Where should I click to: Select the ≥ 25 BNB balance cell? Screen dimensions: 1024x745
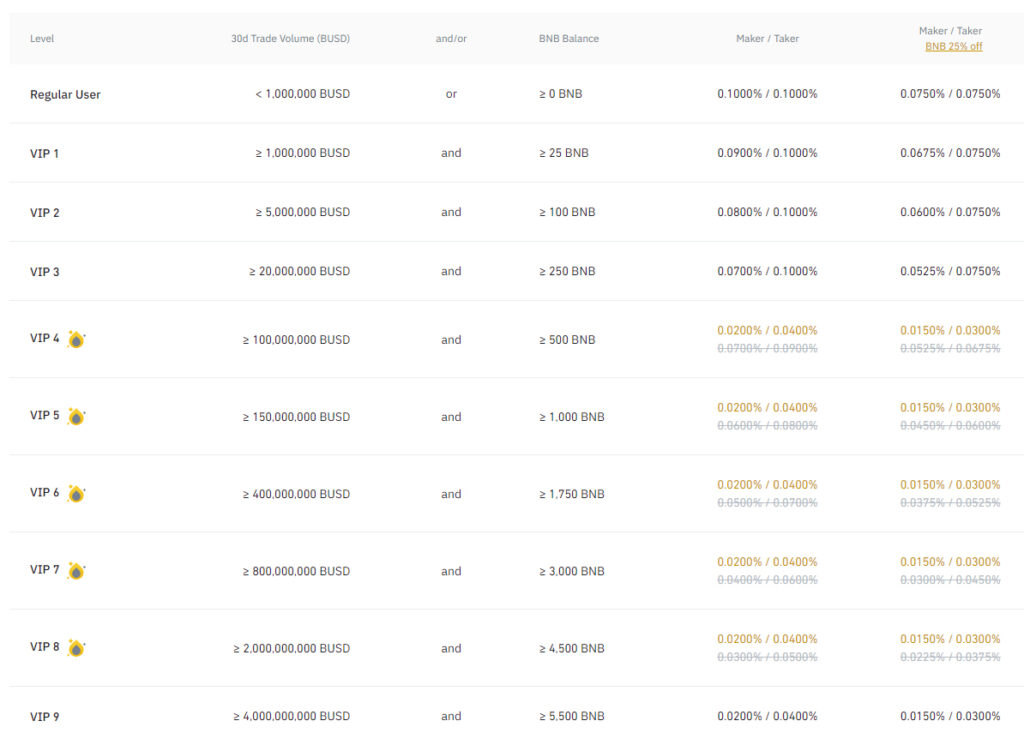point(564,153)
